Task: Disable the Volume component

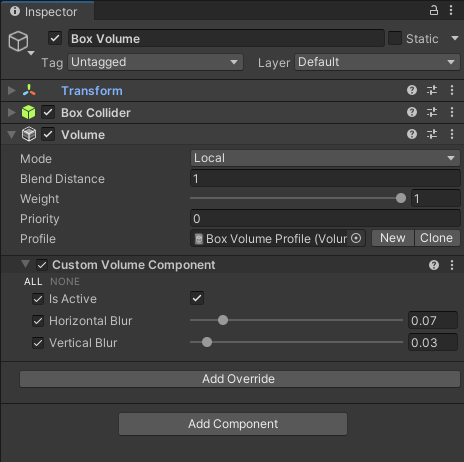Action: (48, 134)
